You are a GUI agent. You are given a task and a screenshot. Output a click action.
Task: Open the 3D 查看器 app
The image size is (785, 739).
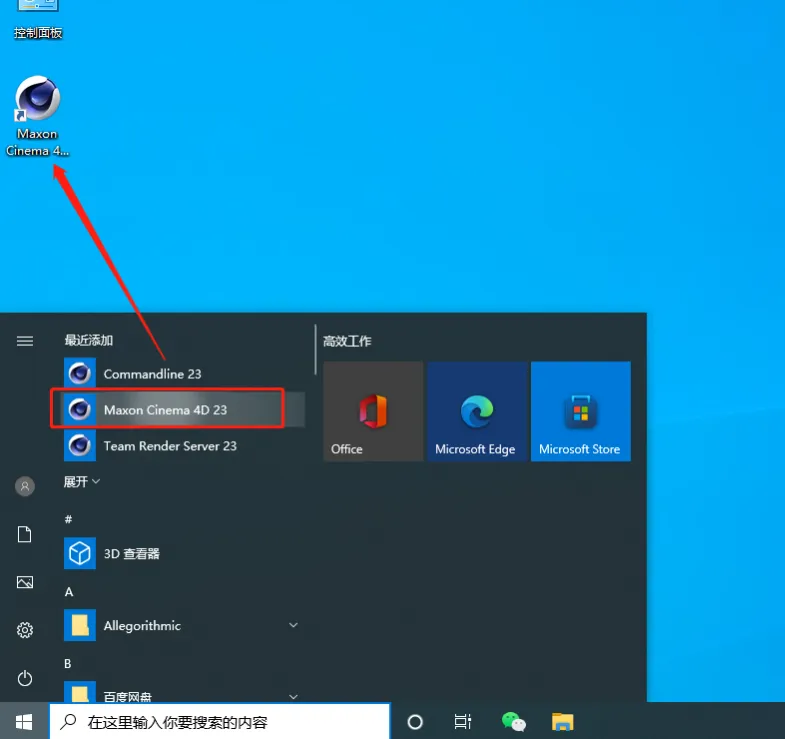pyautogui.click(x=183, y=553)
